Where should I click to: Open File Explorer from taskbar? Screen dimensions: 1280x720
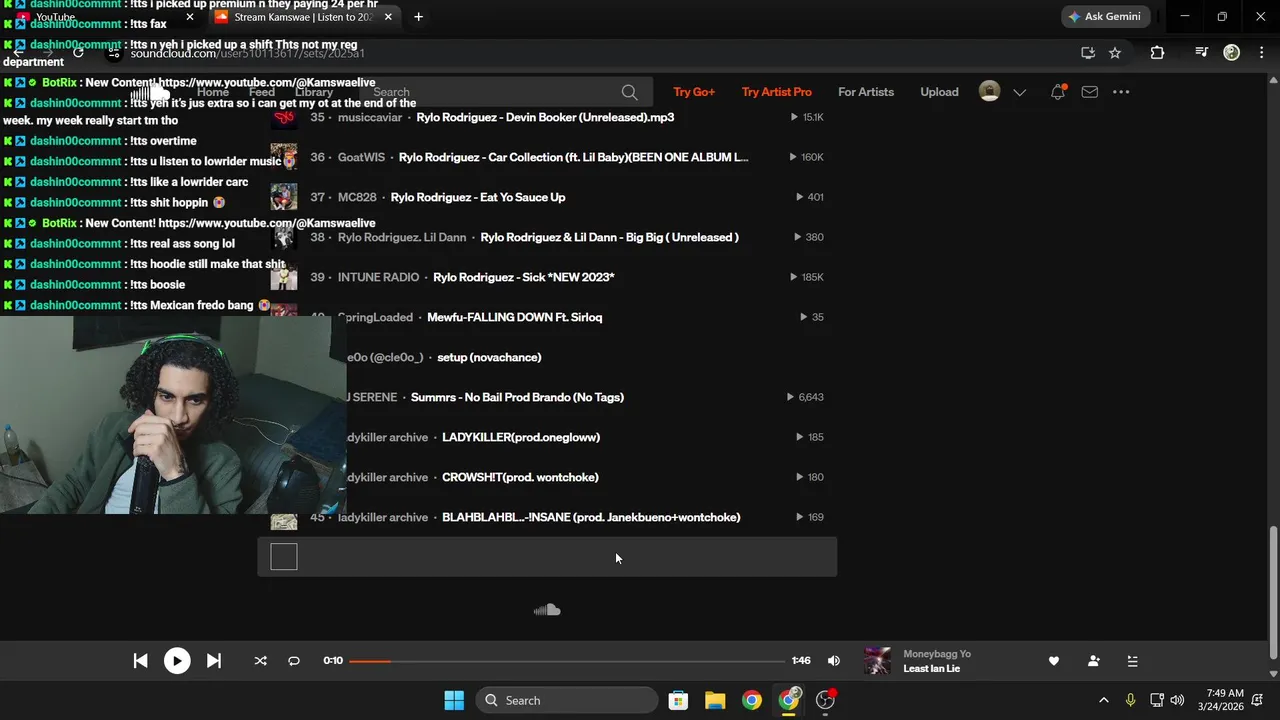[x=715, y=700]
